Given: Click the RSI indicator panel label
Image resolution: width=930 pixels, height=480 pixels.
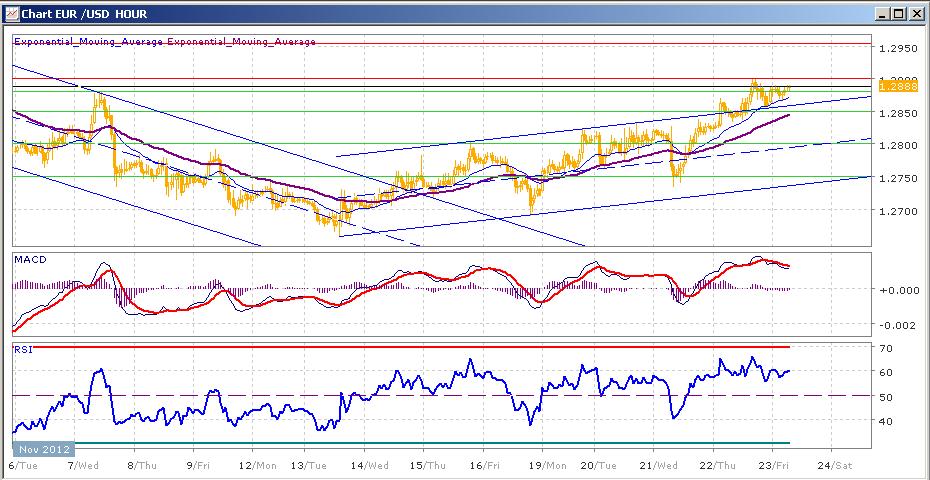Looking at the screenshot, I should point(23,349).
